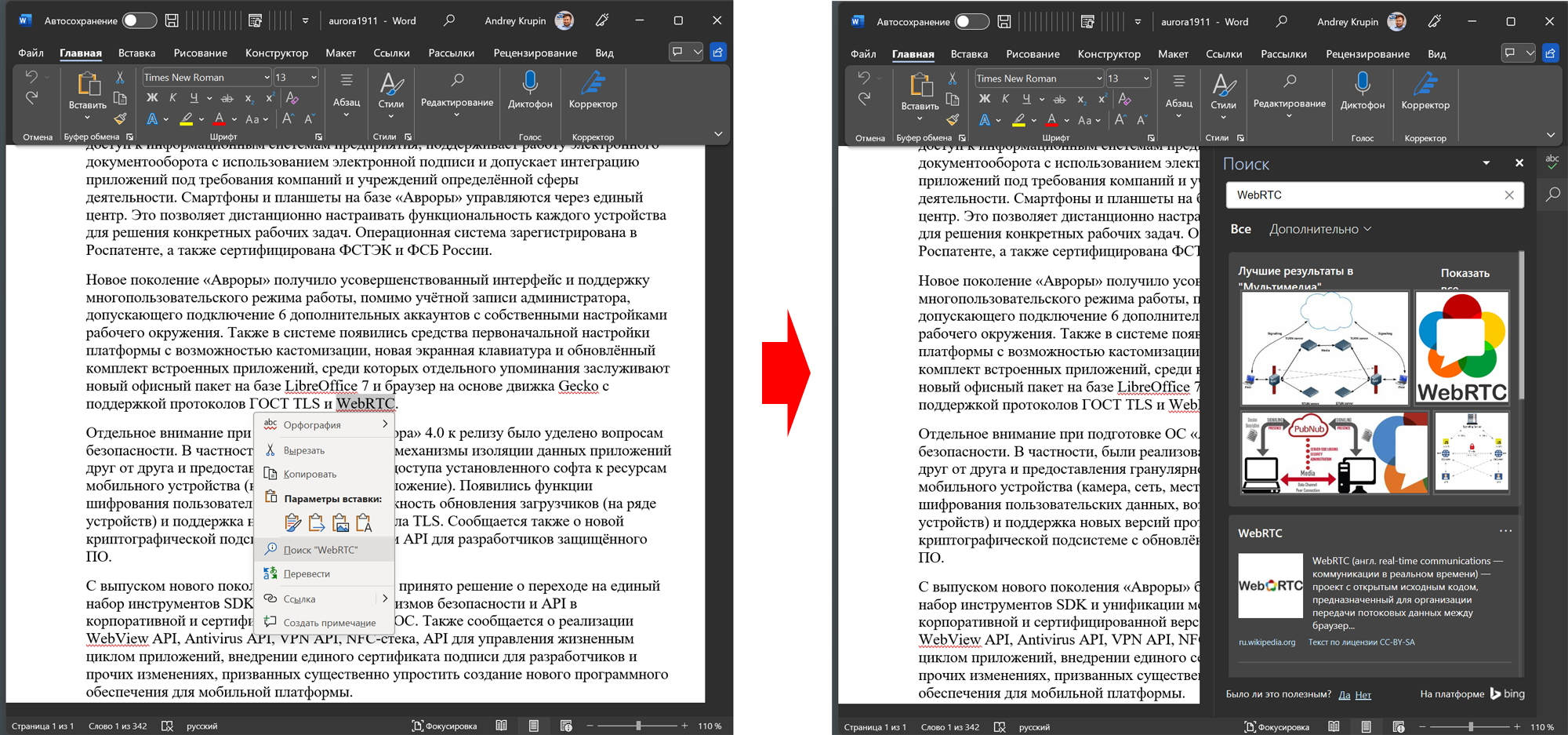
Task: Toggle Subscript in left window ribbon
Action: pos(249,99)
